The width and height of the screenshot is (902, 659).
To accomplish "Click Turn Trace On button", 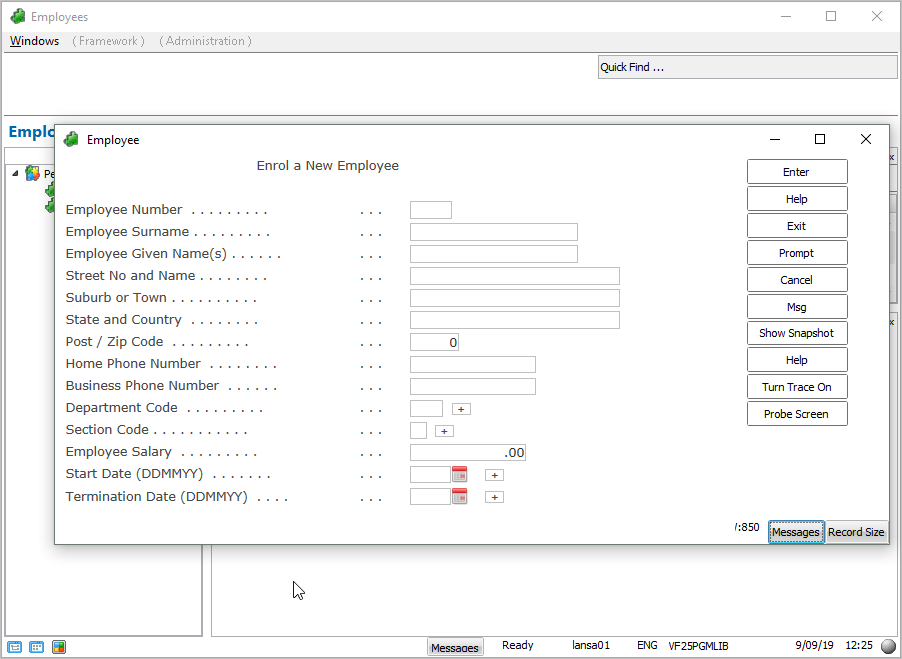I will click(797, 387).
